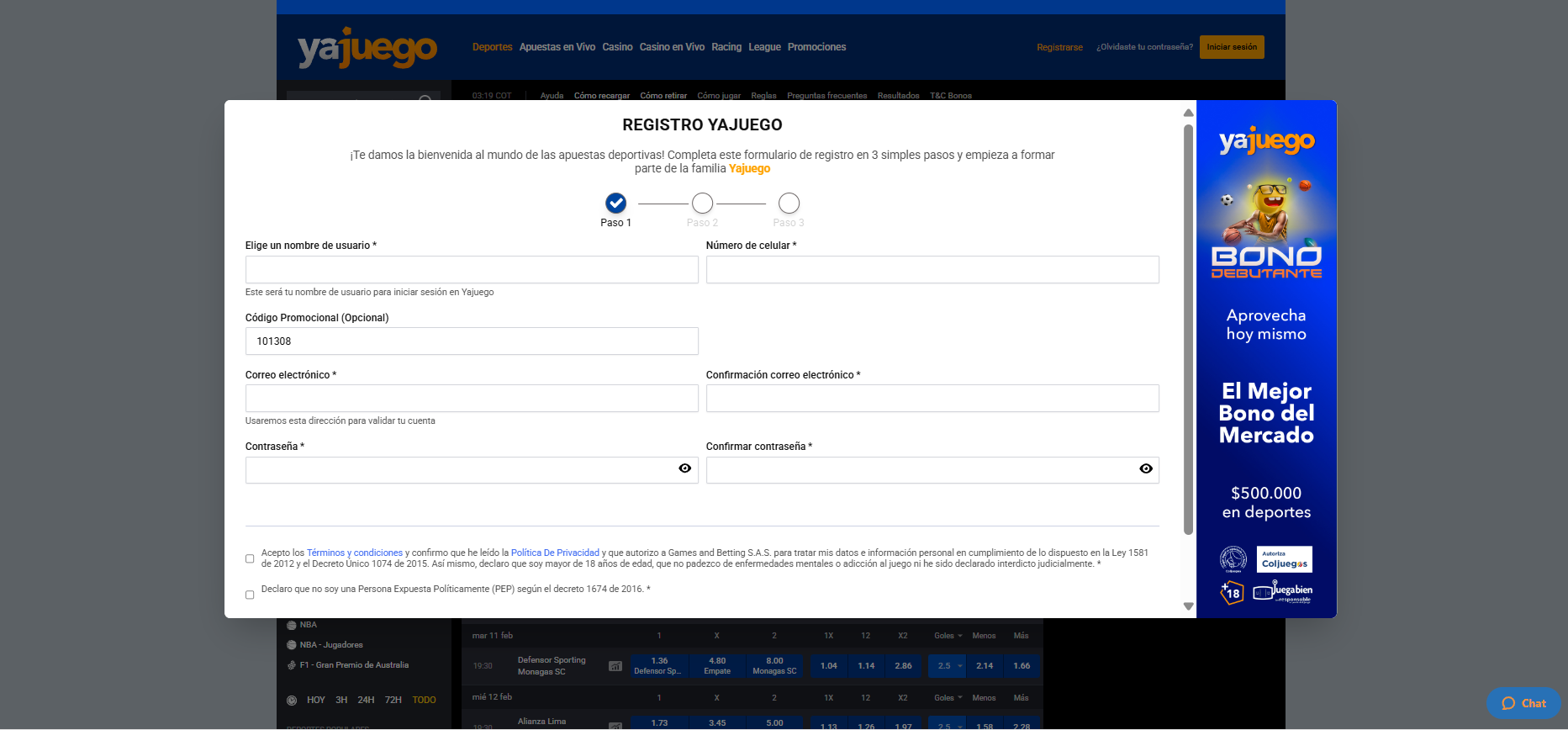
Task: Click the Juegabien responsible gaming logo
Action: [x=1282, y=593]
